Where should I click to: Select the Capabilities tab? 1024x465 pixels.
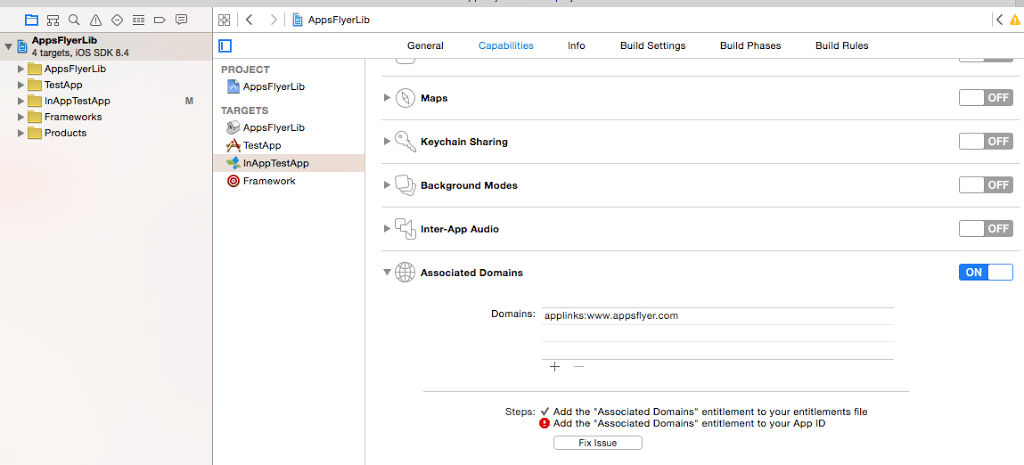[x=506, y=46]
